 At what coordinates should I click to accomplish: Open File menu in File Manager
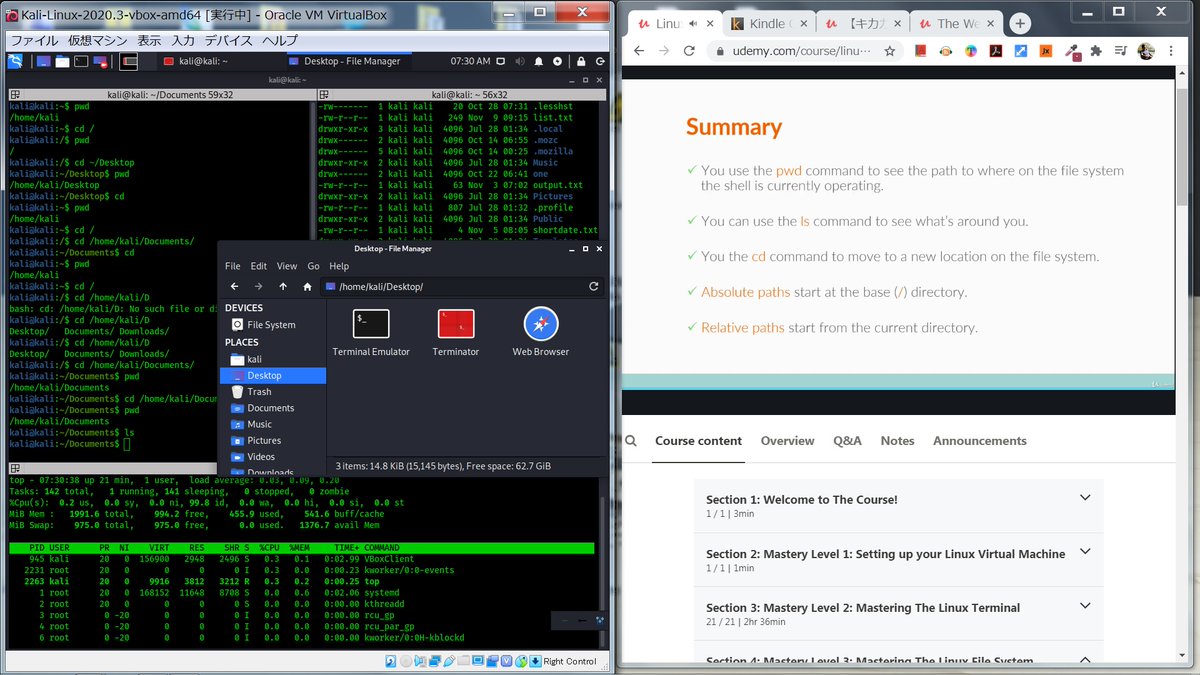point(232,266)
